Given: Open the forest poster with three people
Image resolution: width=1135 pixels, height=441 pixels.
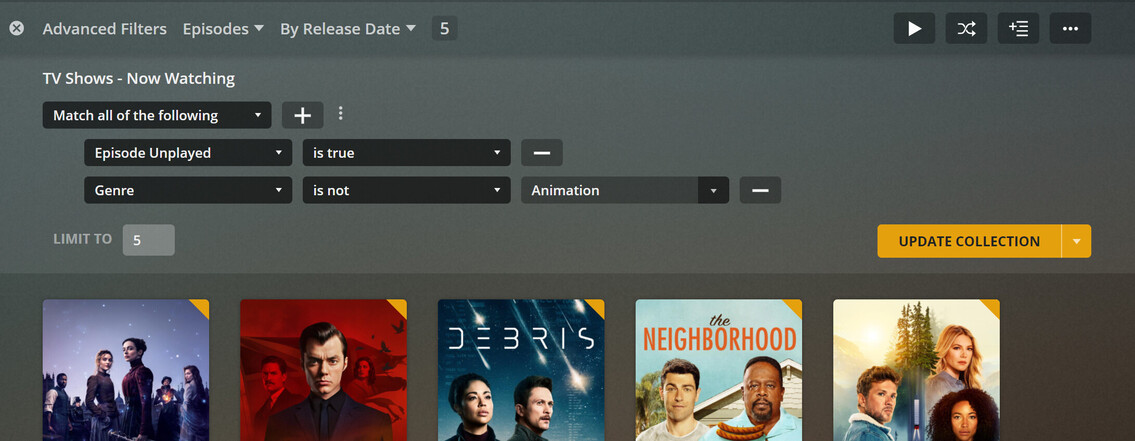Looking at the screenshot, I should (916, 370).
